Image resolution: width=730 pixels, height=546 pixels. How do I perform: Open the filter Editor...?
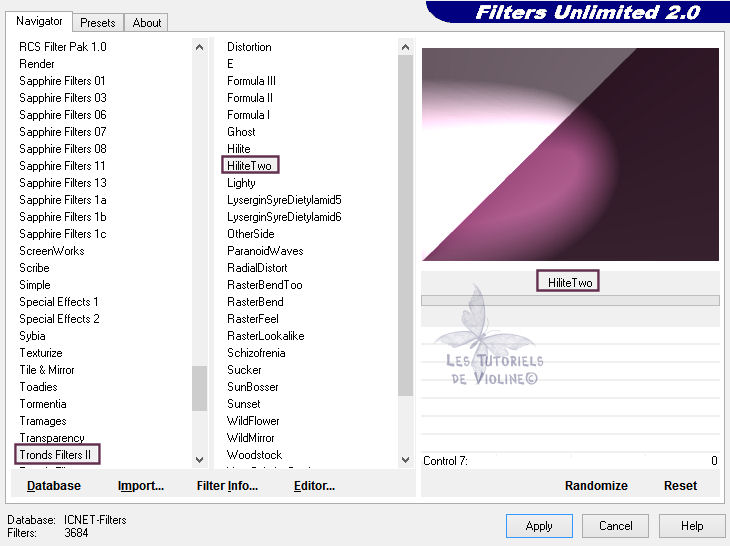(x=314, y=486)
